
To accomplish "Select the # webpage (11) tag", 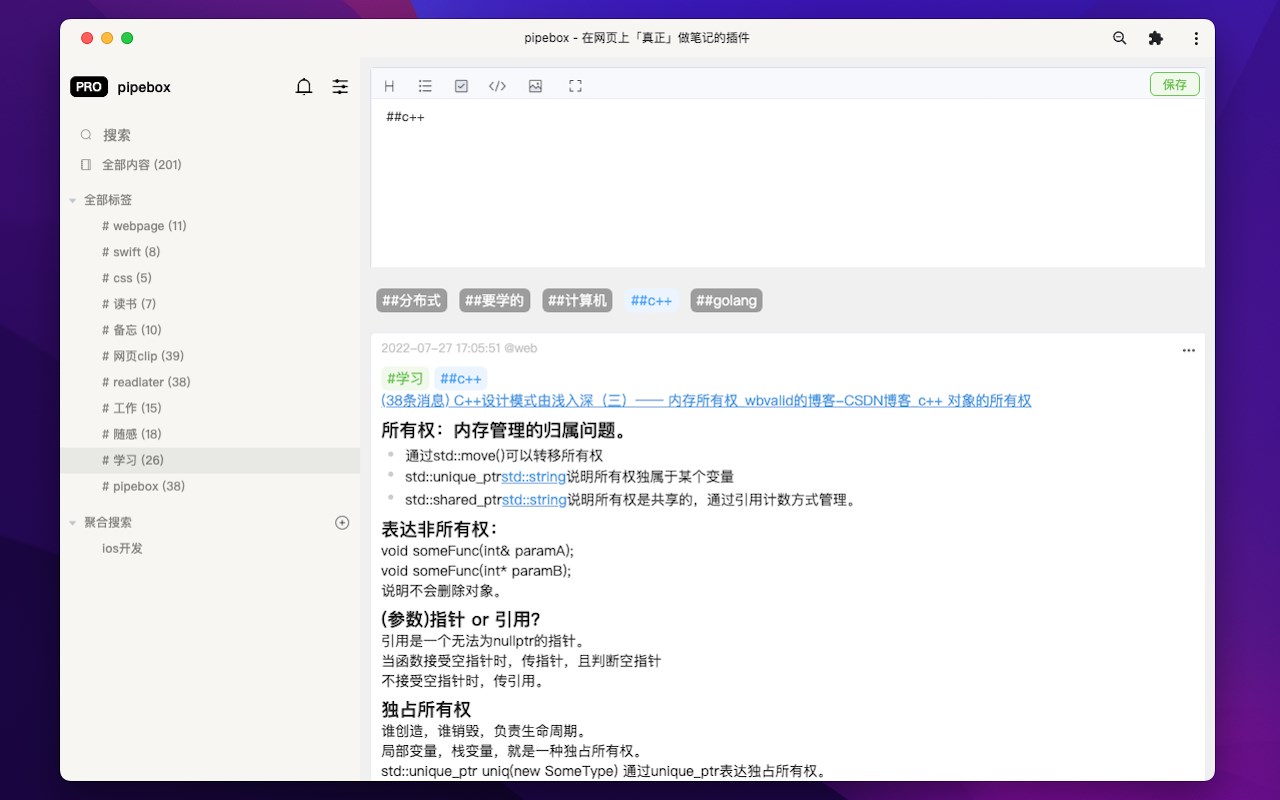I will pos(144,226).
